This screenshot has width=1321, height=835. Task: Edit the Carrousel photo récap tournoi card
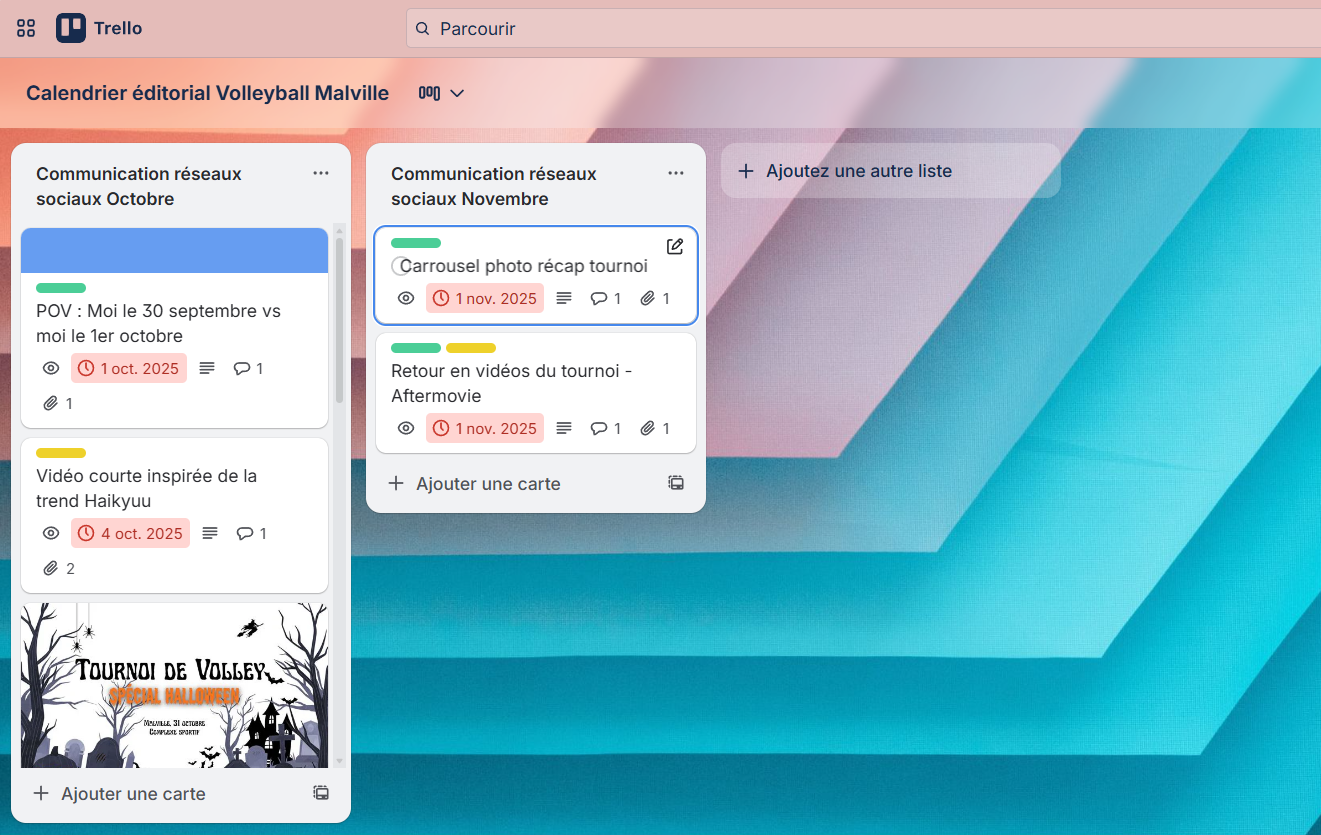(675, 246)
